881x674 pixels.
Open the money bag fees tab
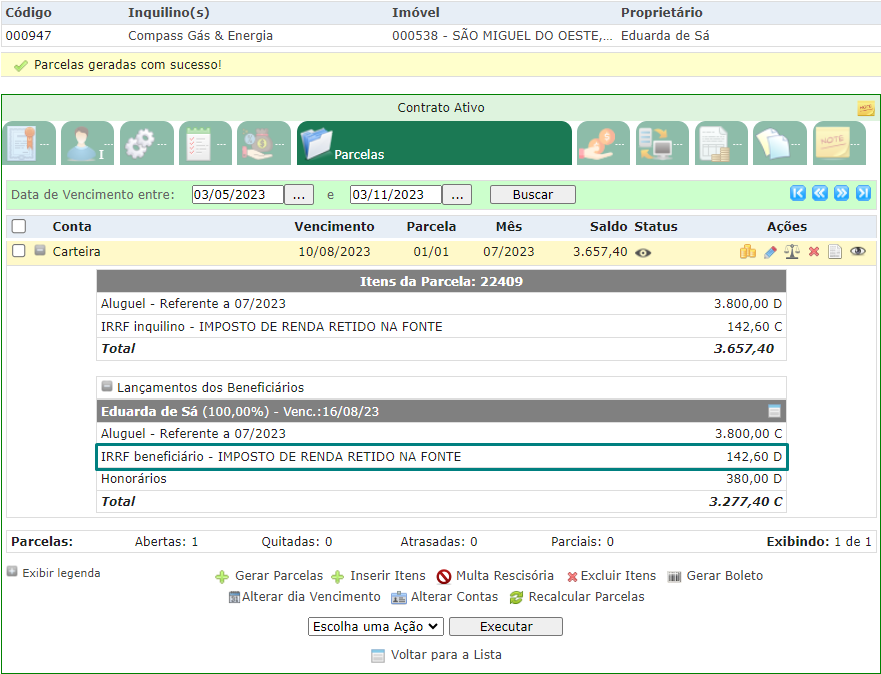tap(264, 143)
